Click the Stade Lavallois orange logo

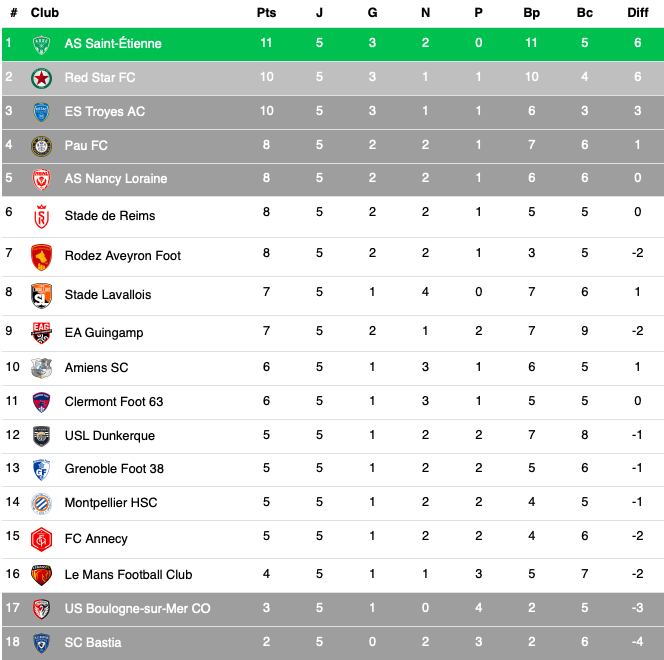[42, 295]
